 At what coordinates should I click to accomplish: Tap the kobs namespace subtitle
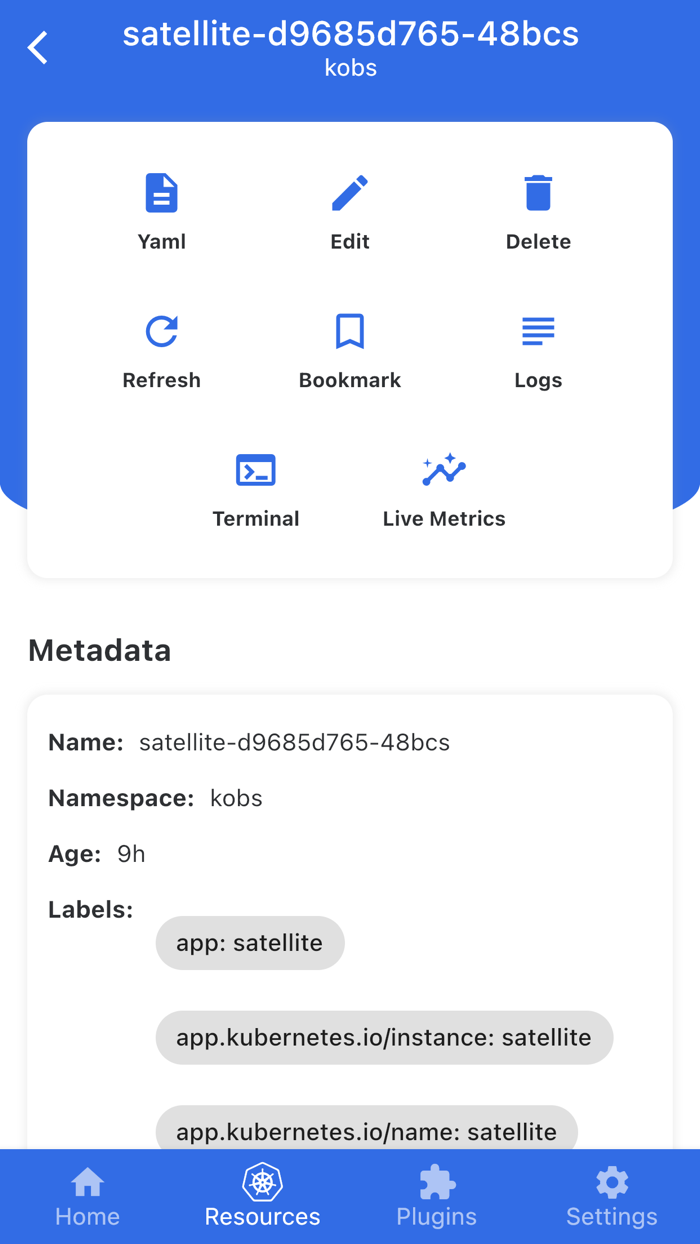click(x=350, y=68)
